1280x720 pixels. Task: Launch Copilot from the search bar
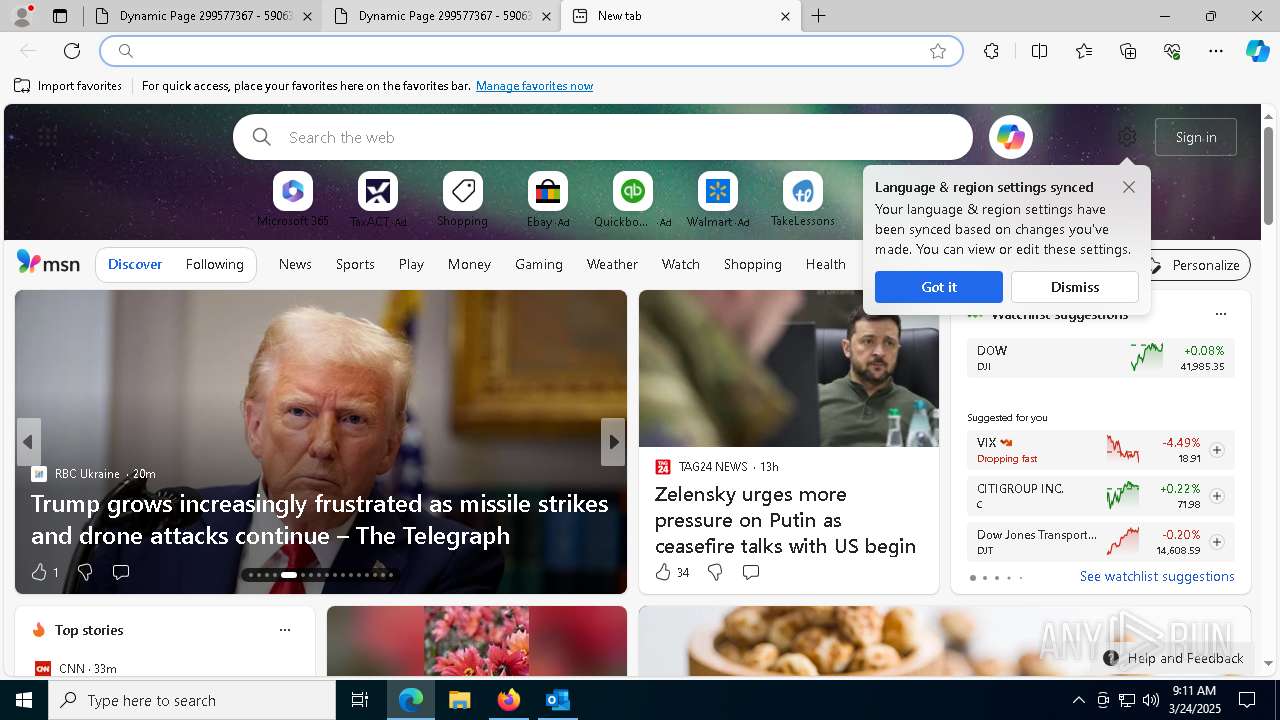1010,137
